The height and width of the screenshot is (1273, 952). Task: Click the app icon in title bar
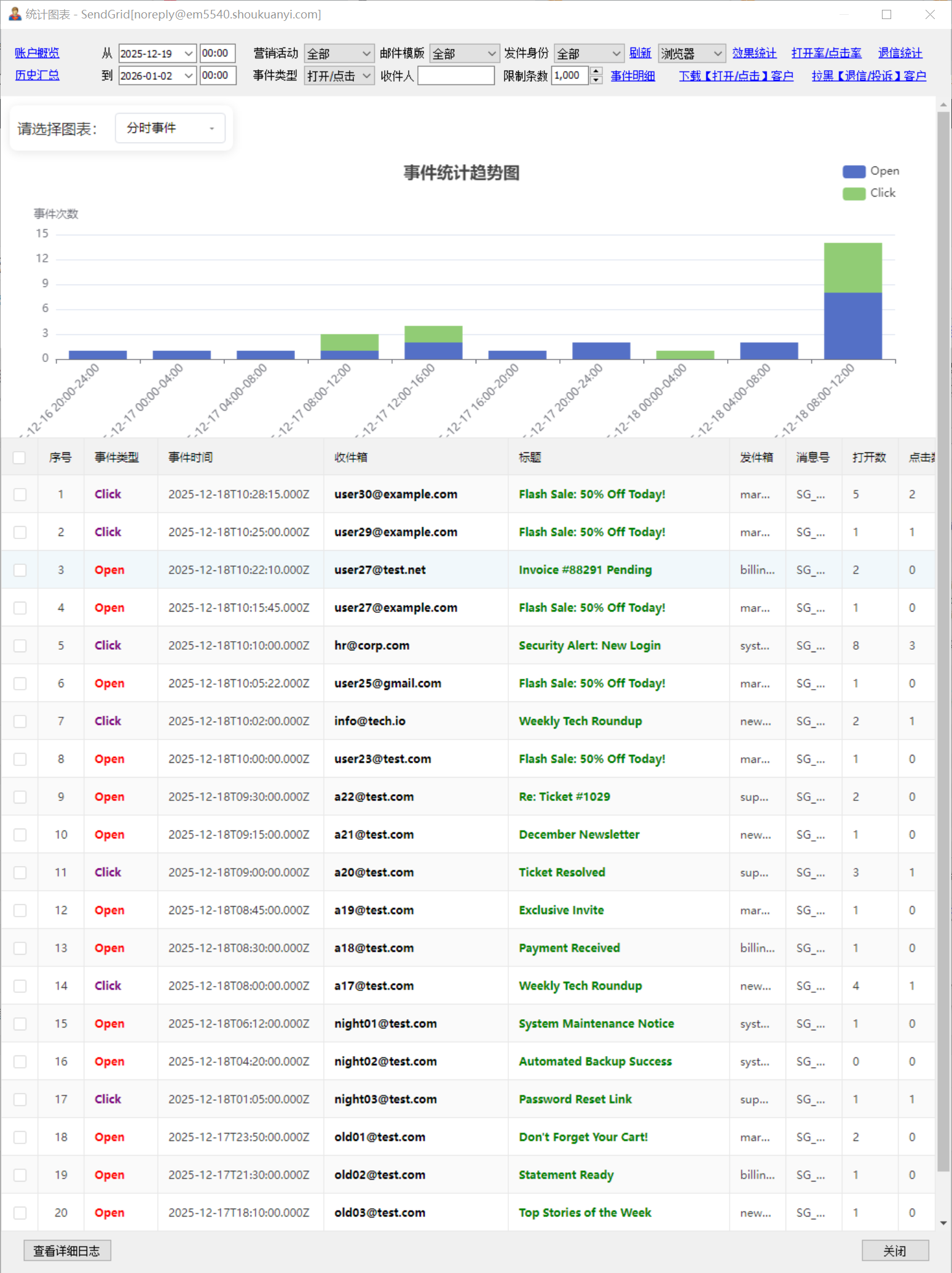pyautogui.click(x=15, y=14)
